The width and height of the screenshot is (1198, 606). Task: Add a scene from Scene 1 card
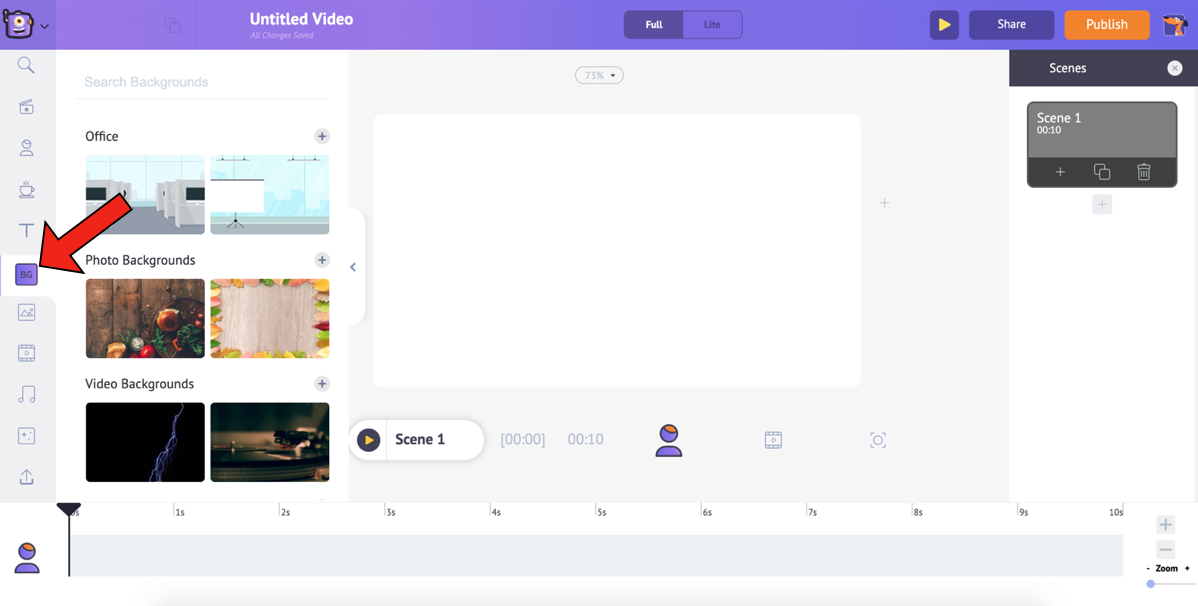pyautogui.click(x=1060, y=172)
